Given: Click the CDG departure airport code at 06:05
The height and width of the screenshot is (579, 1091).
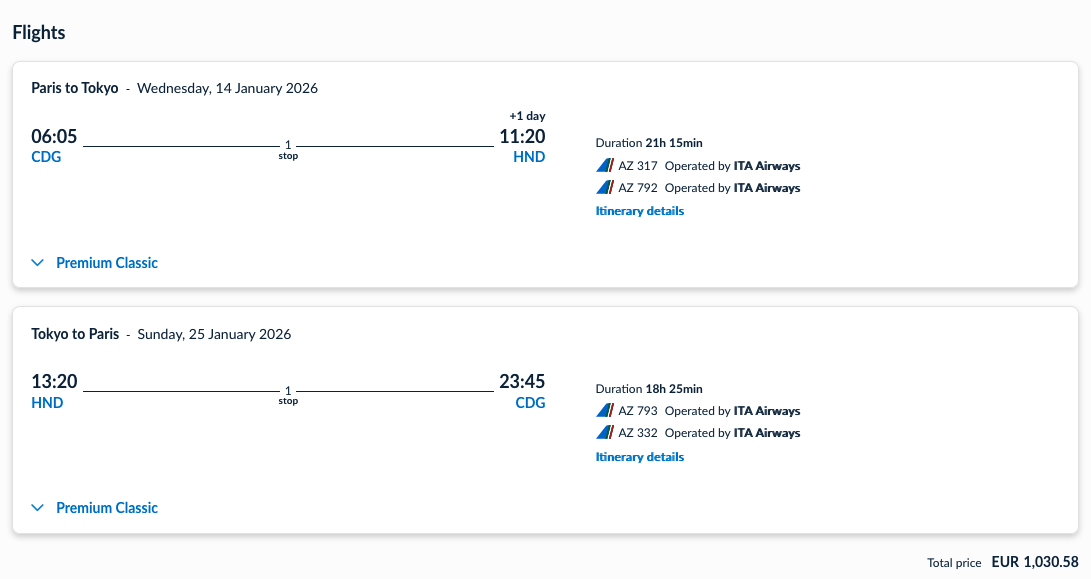Looking at the screenshot, I should pos(46,157).
